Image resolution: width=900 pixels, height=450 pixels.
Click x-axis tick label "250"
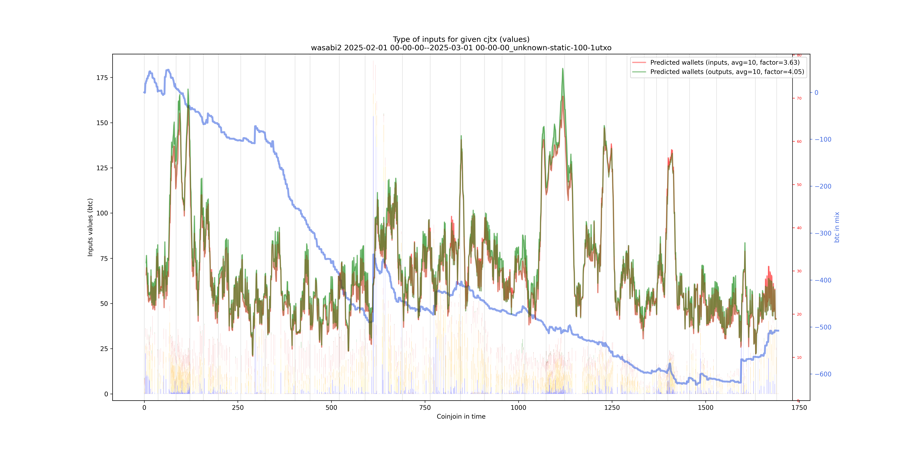(238, 407)
